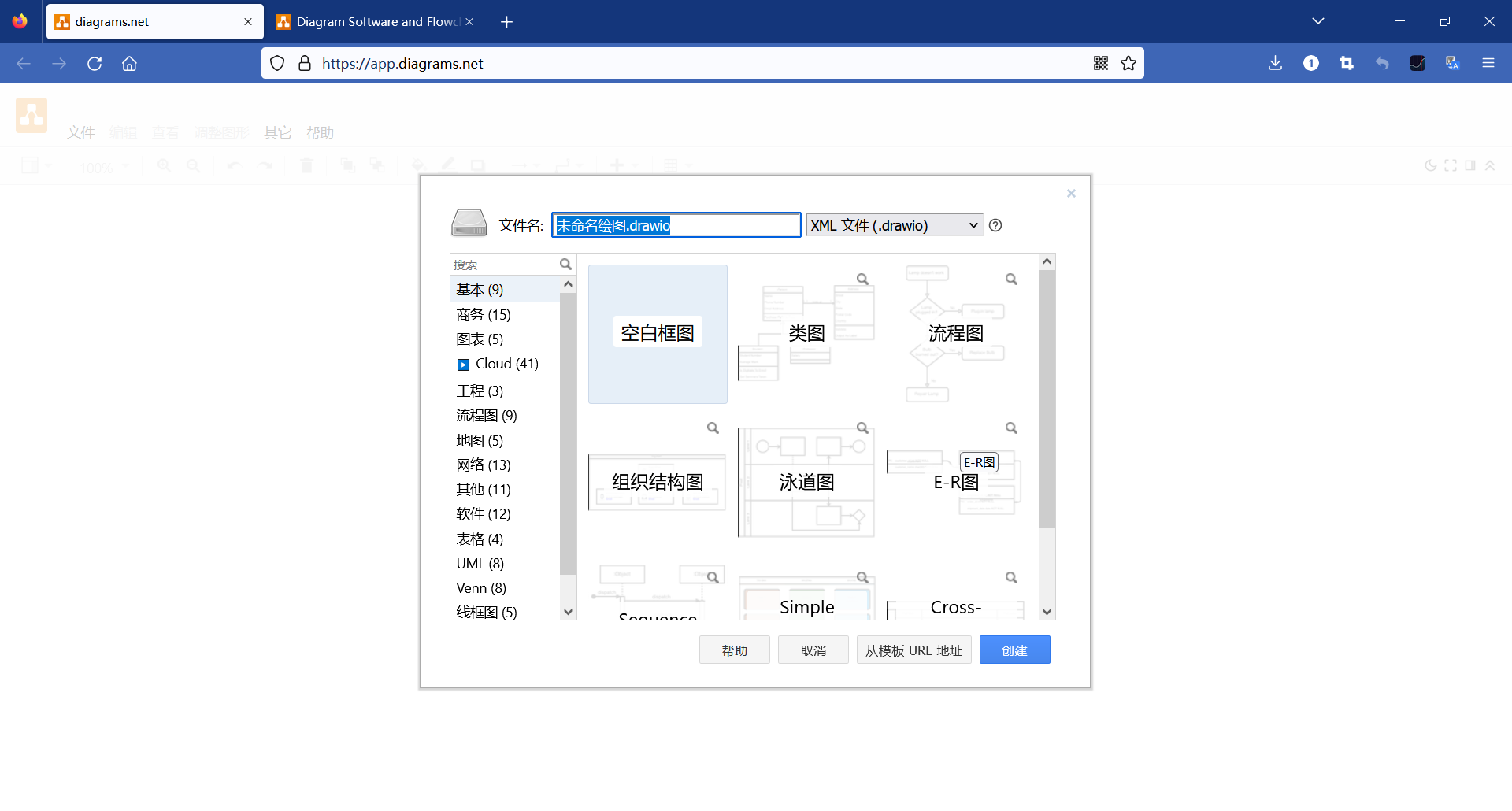The height and width of the screenshot is (811, 1512).
Task: Click the translate extension icon
Action: (x=1453, y=64)
